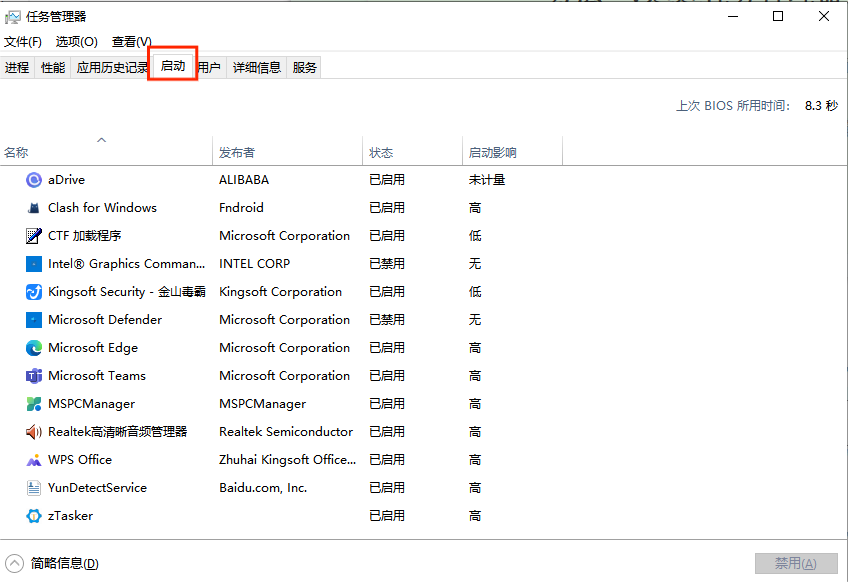
Task: Open the 服务 tab
Action: point(305,67)
